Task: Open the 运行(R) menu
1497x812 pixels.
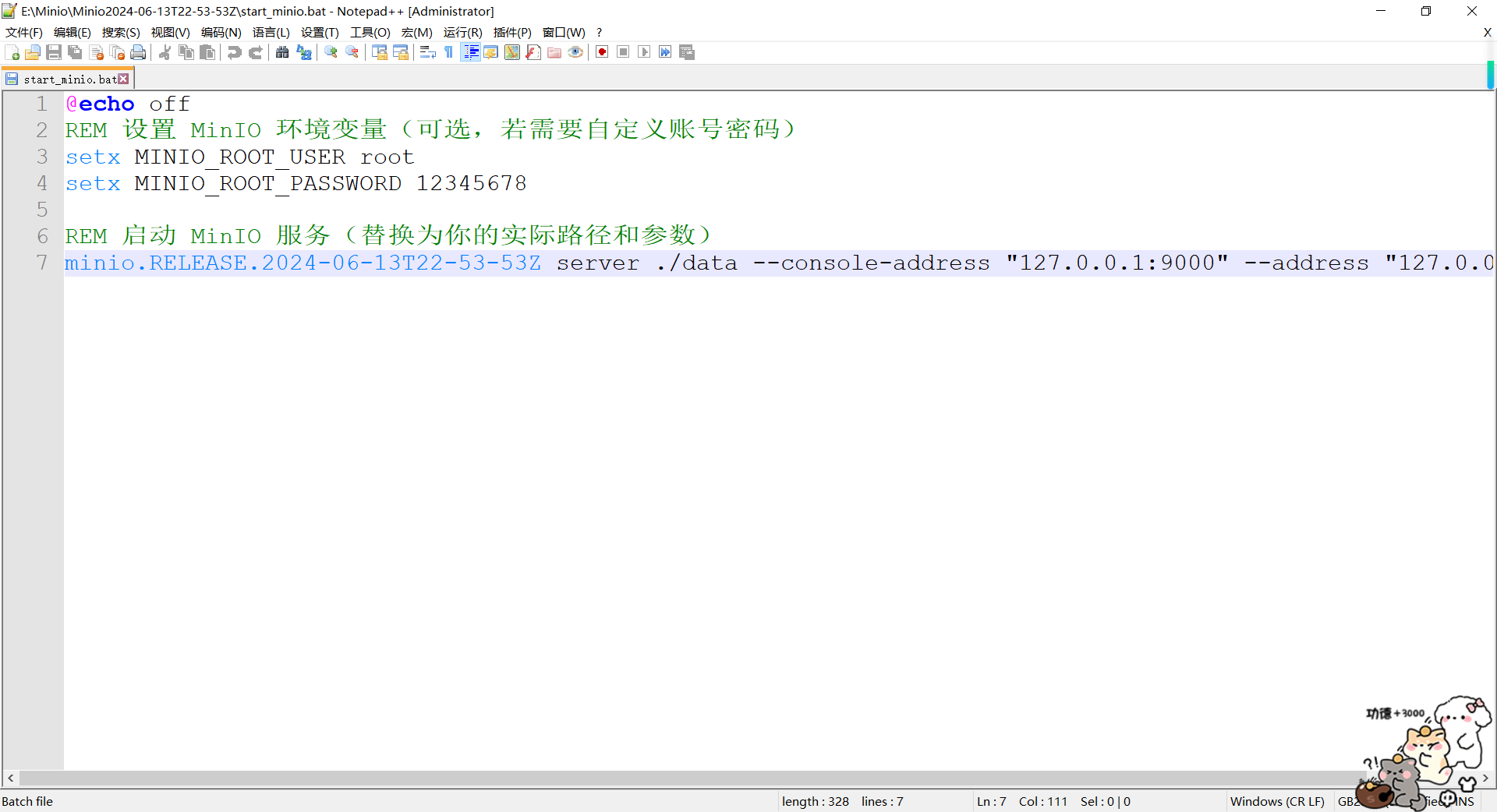Action: pos(463,32)
